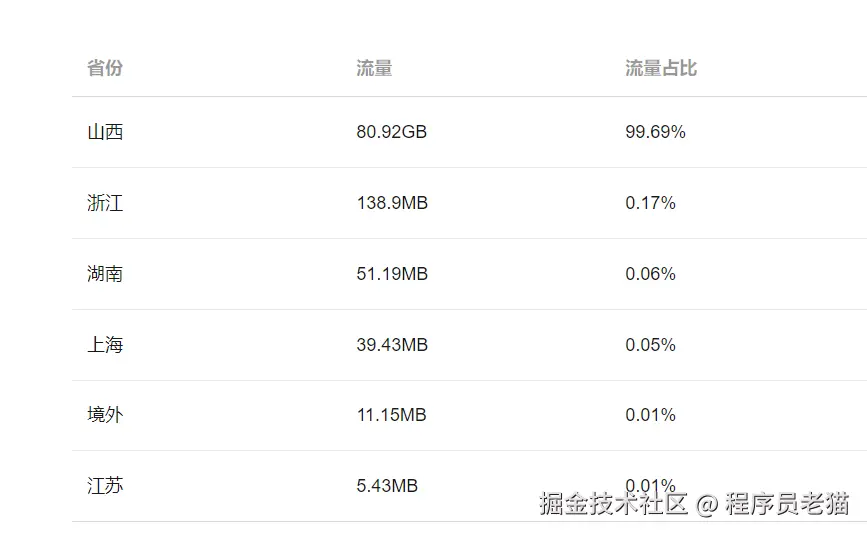Select the 99.69% traffic share value

pyautogui.click(x=655, y=132)
